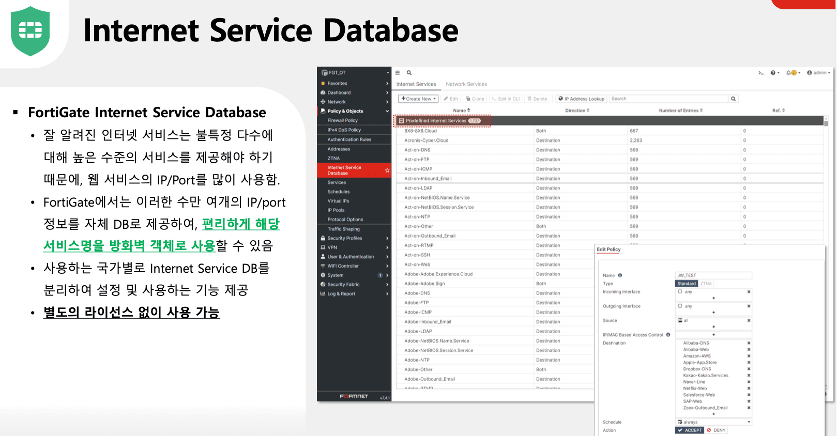
Task: Click the Favorites star icon in sidebar
Action: [323, 83]
